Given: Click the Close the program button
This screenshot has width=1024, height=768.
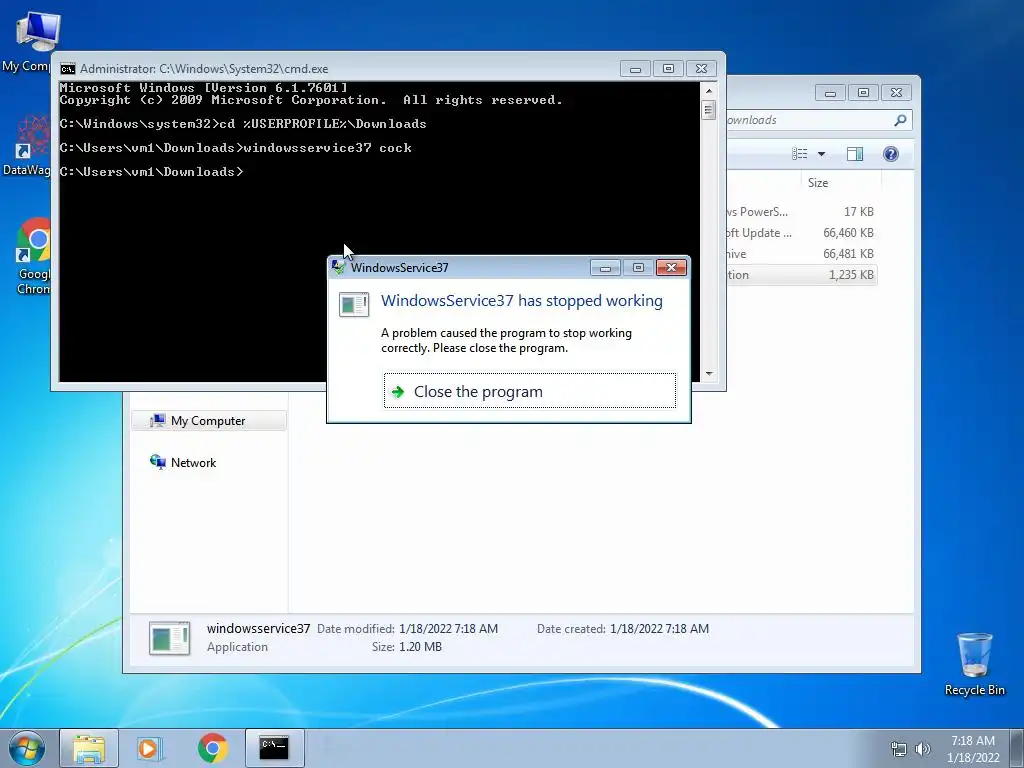Looking at the screenshot, I should click(530, 391).
